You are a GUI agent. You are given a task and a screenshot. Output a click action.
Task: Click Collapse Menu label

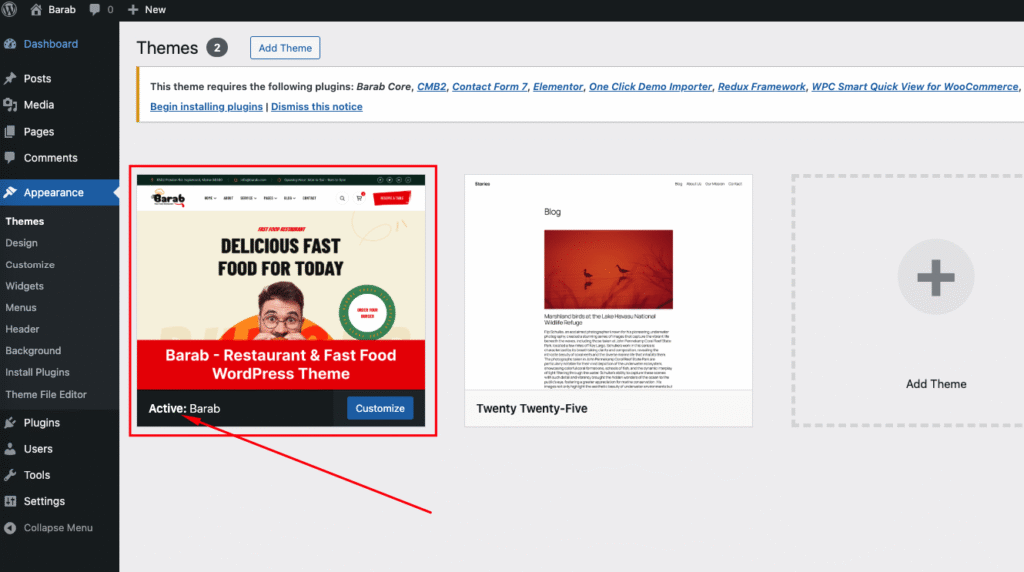point(58,528)
